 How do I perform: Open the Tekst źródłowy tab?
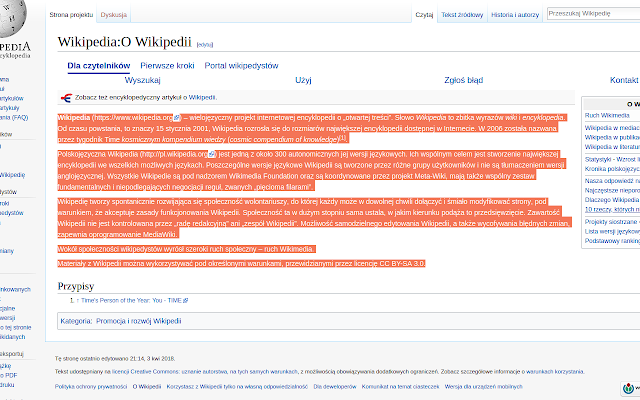tap(462, 15)
